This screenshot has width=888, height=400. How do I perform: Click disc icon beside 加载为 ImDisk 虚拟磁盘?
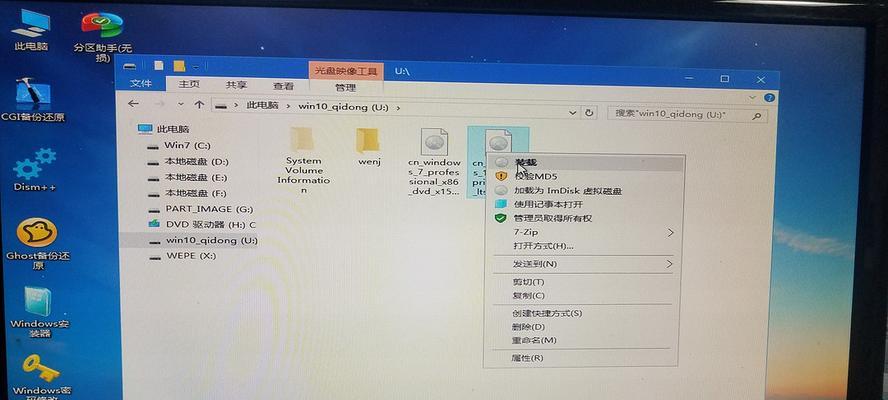[501, 190]
